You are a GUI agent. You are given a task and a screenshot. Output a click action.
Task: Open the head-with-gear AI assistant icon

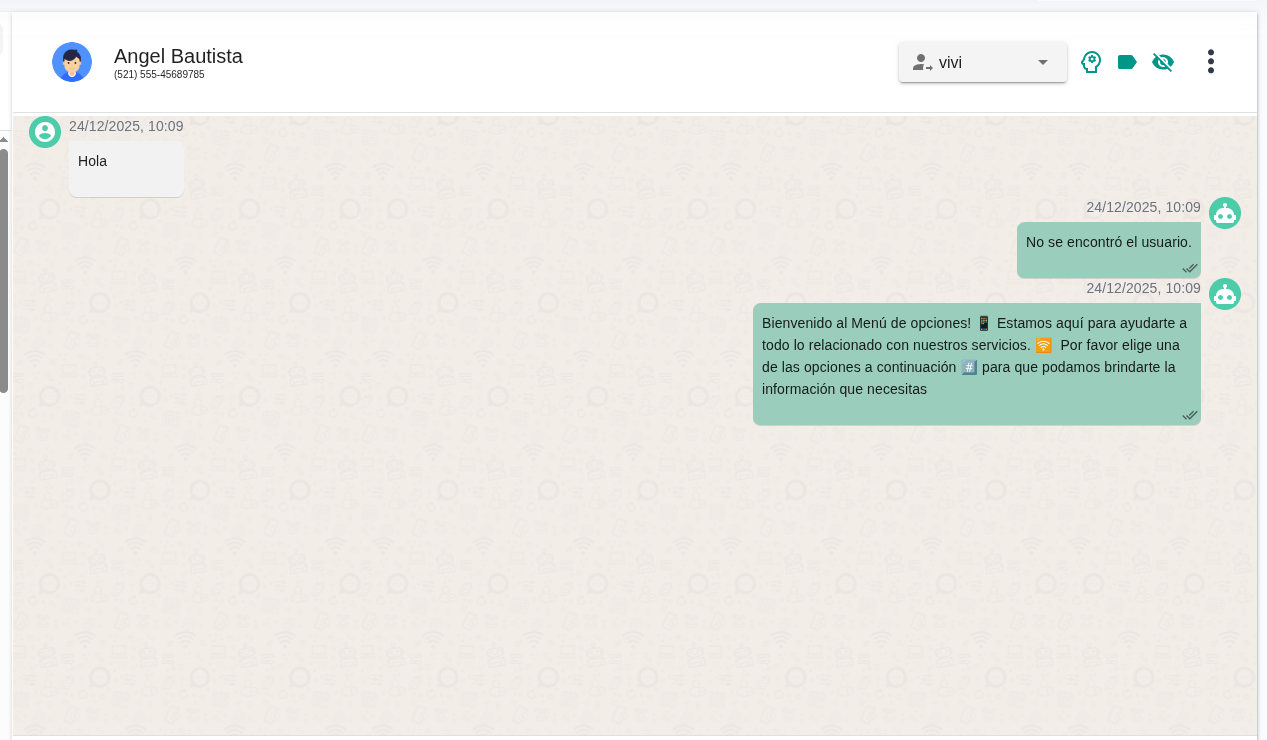(x=1091, y=62)
